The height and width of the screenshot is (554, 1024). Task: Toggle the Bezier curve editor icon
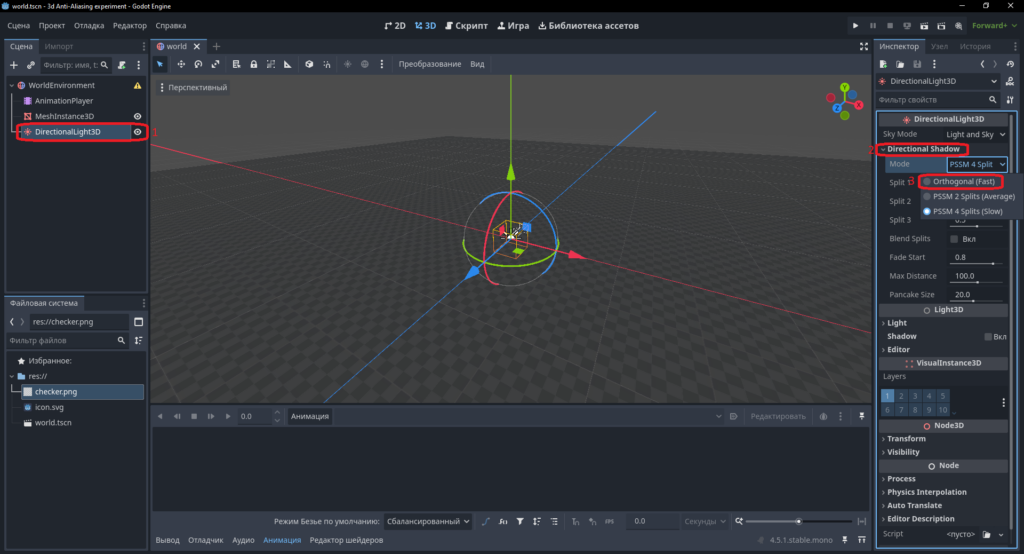(485, 521)
